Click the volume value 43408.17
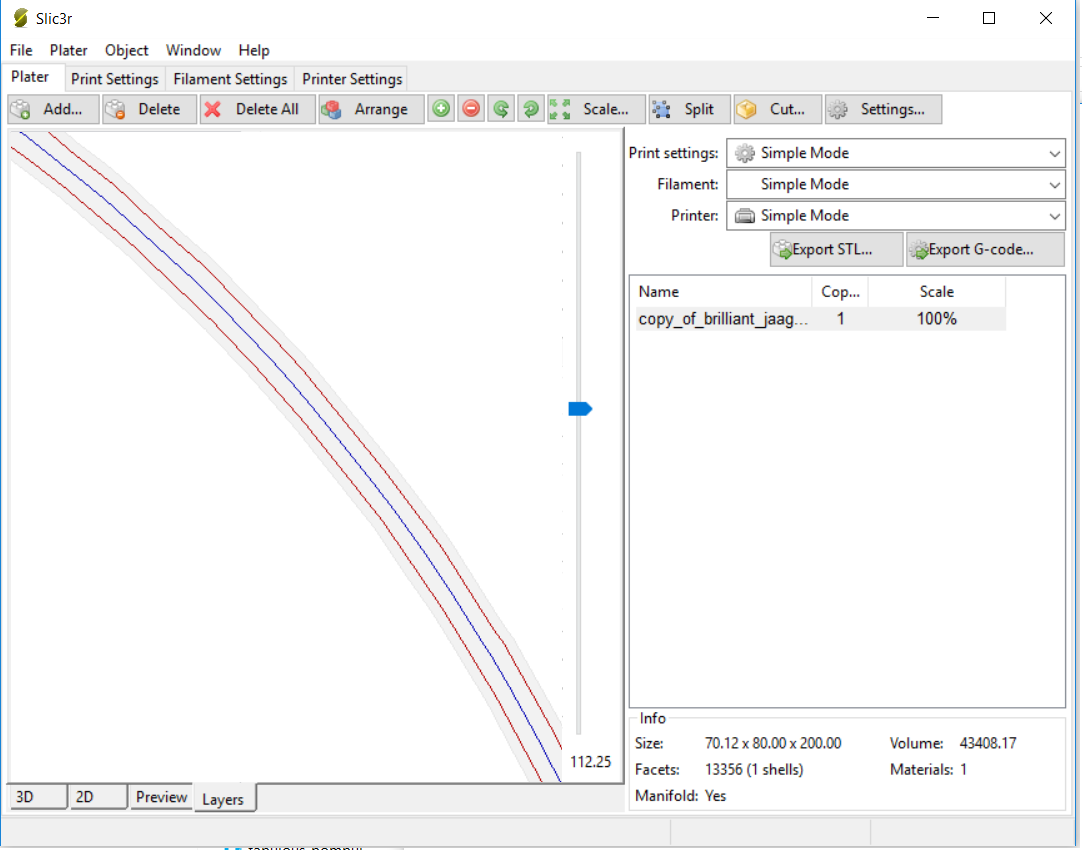 coord(987,743)
